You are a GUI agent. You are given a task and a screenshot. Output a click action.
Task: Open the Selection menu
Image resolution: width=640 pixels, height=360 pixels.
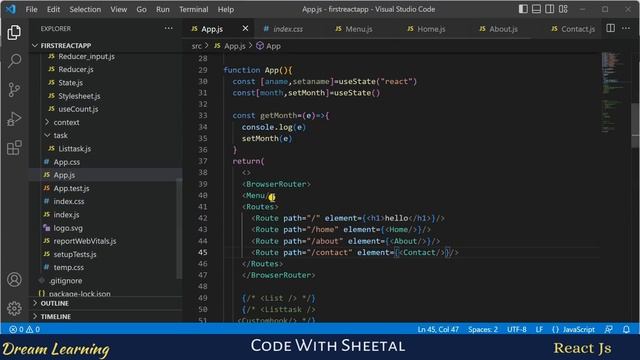[x=85, y=9]
